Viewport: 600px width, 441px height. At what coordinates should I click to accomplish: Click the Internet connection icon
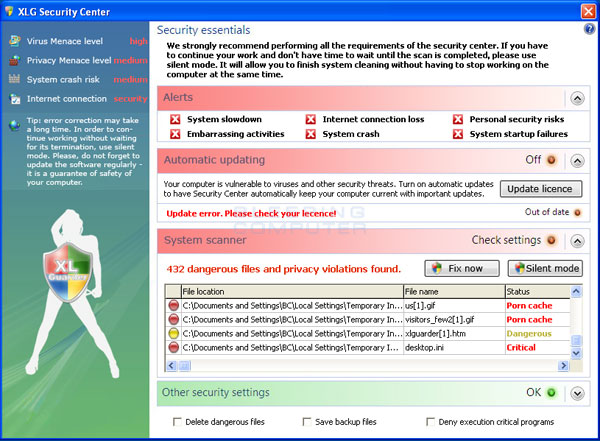coord(15,99)
